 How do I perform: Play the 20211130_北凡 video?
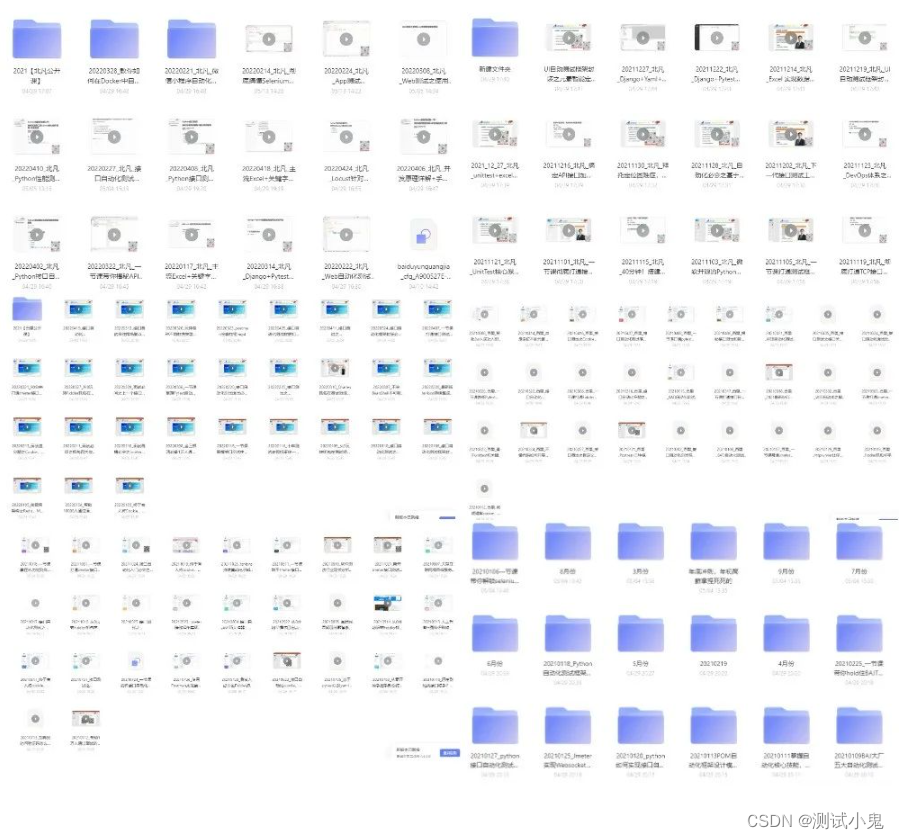pos(643,134)
